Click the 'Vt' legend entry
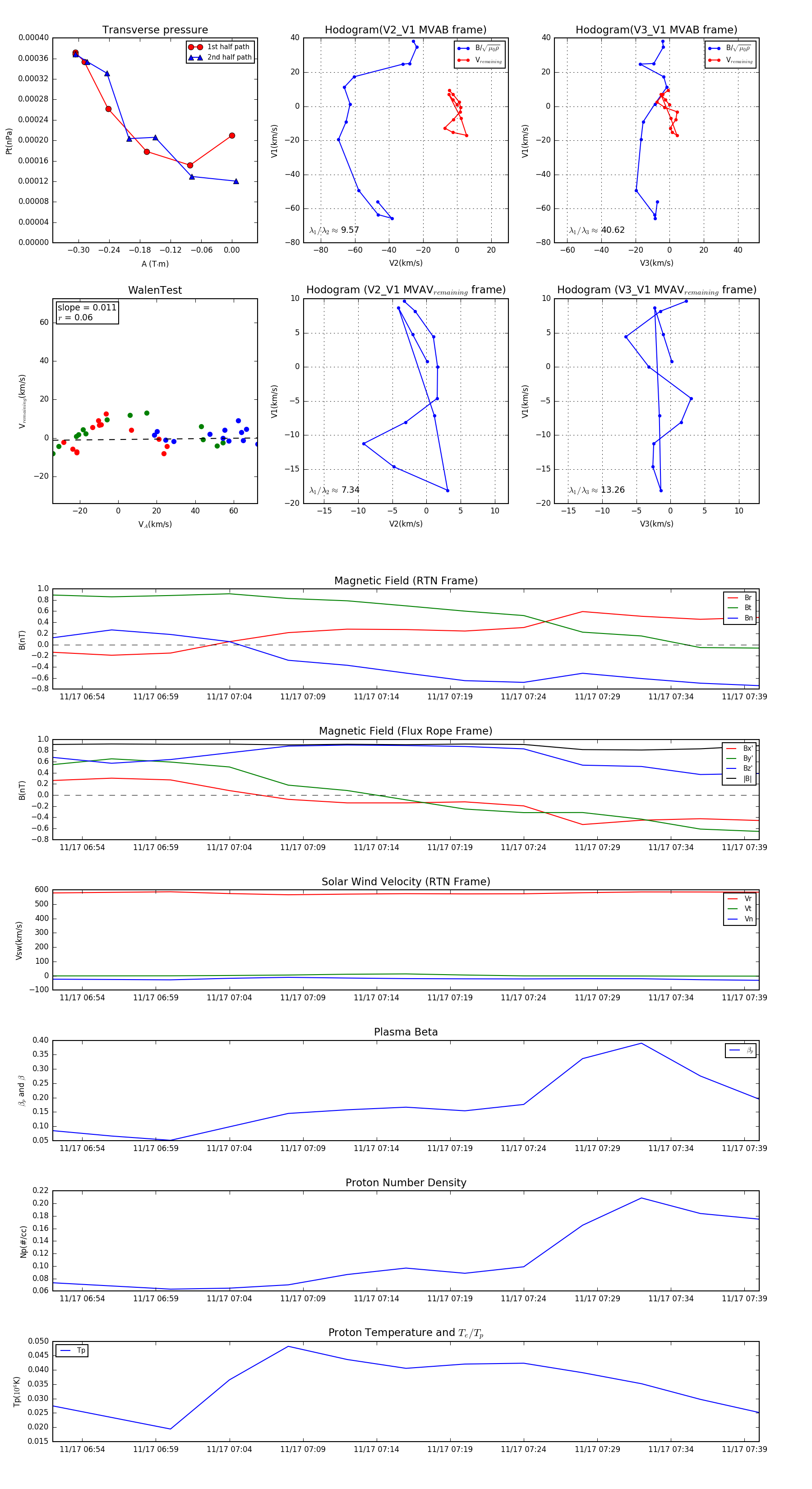 click(740, 909)
